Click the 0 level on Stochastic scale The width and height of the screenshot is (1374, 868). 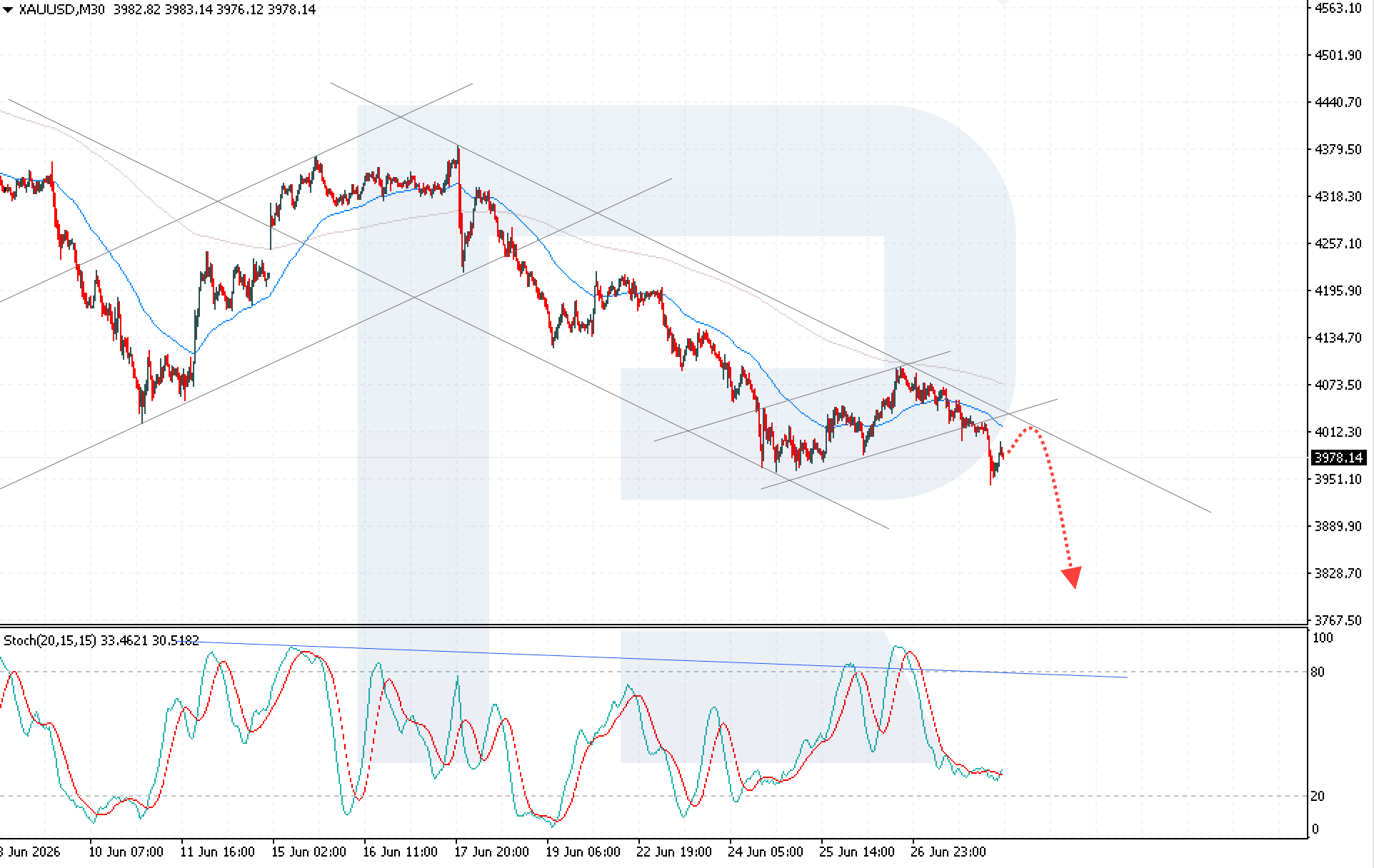tap(1315, 829)
